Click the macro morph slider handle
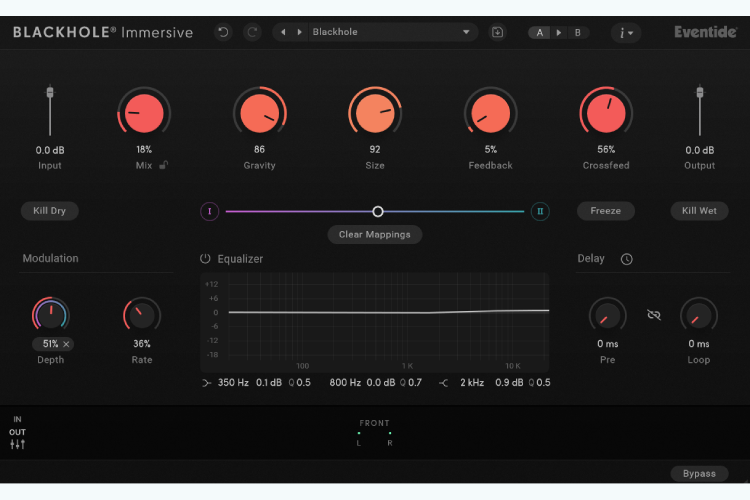The image size is (750, 500). 378,211
